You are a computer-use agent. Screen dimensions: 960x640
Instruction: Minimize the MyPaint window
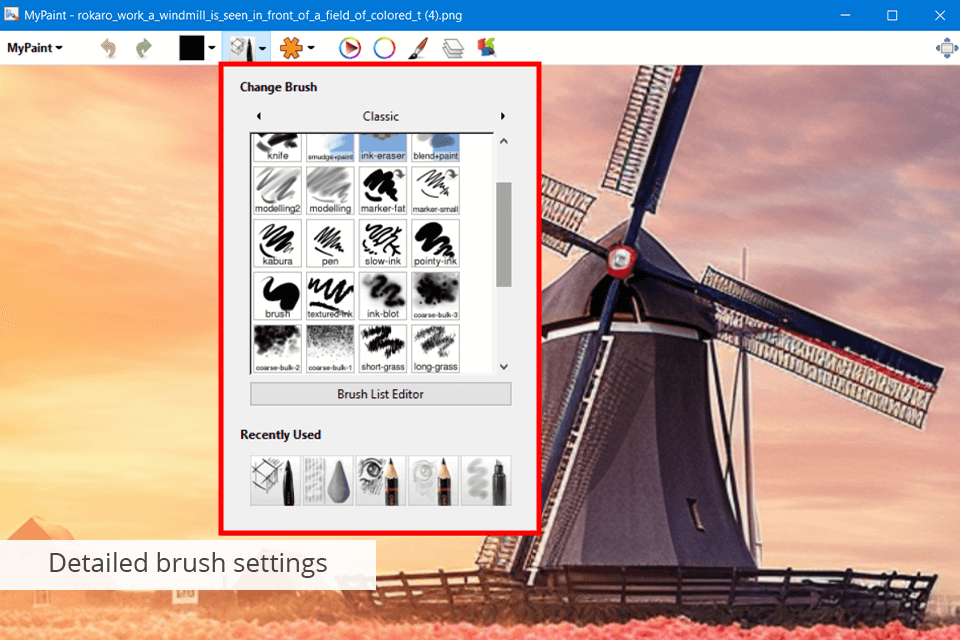point(846,15)
